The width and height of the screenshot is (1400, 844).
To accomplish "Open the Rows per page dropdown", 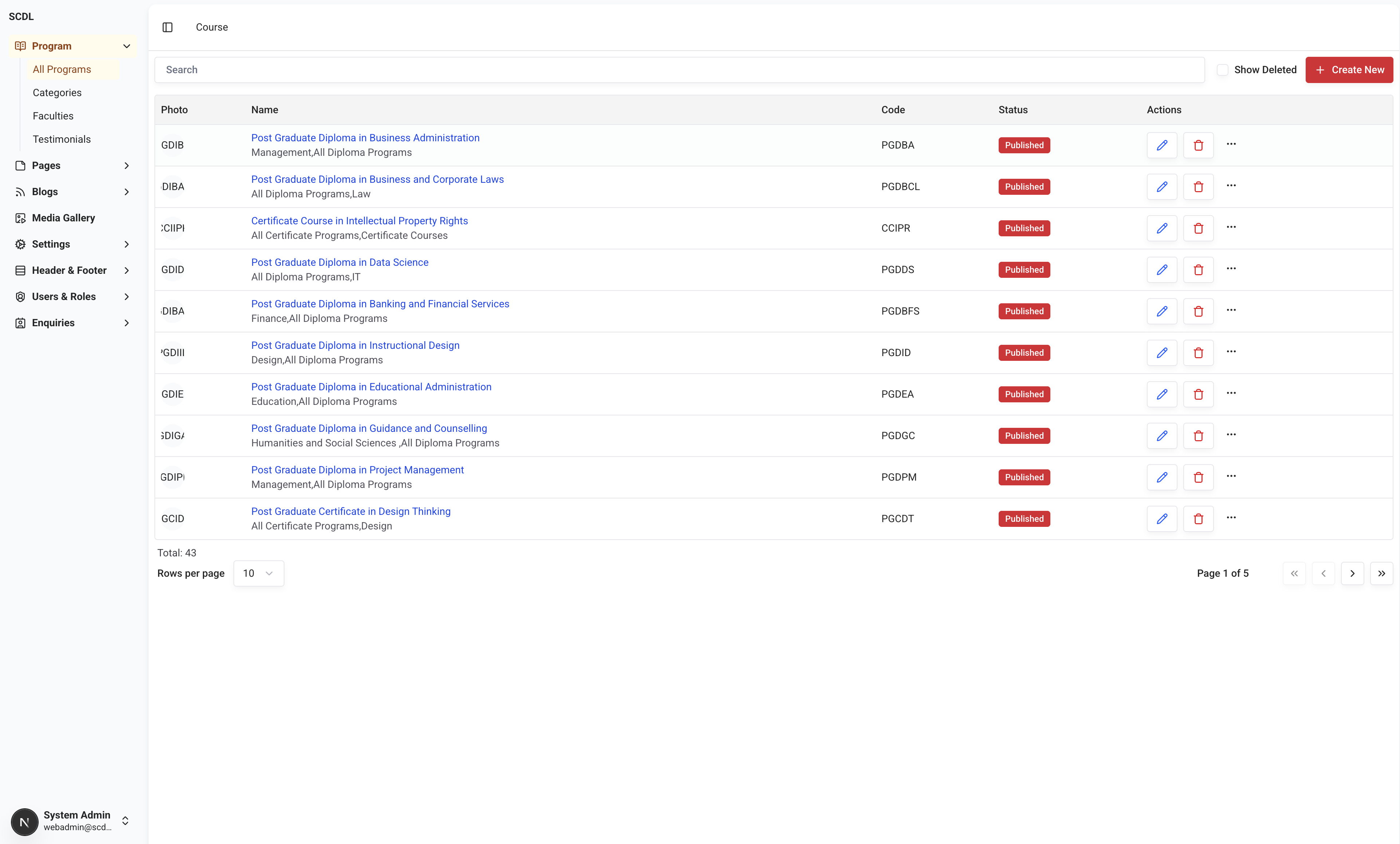I will point(258,573).
